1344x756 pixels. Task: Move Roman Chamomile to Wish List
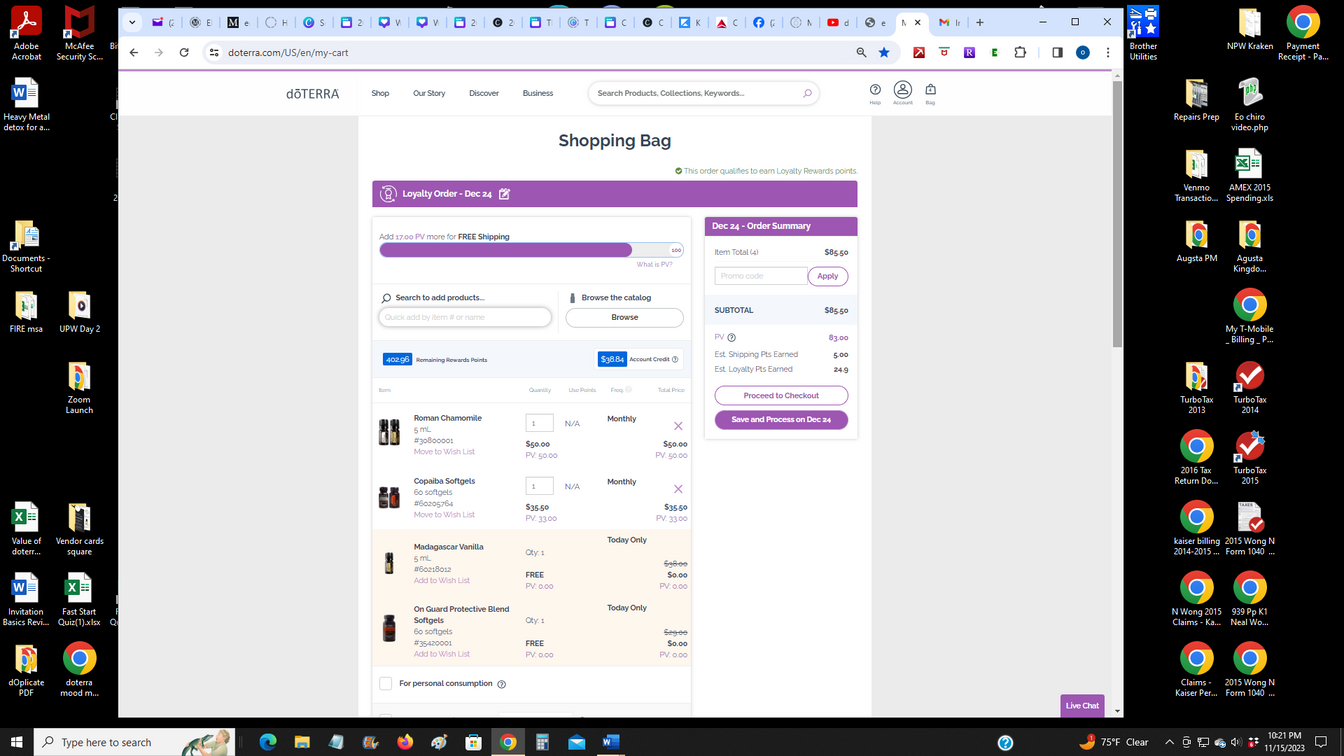[x=444, y=452]
